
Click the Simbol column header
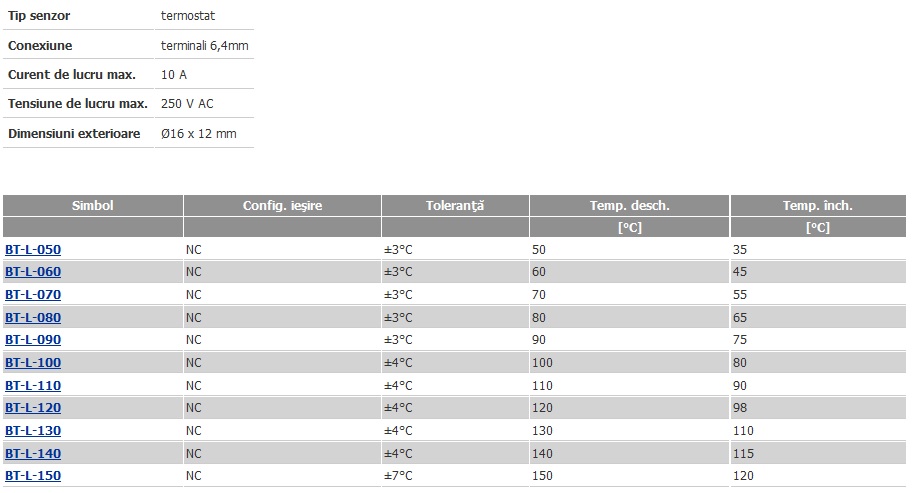click(92, 205)
